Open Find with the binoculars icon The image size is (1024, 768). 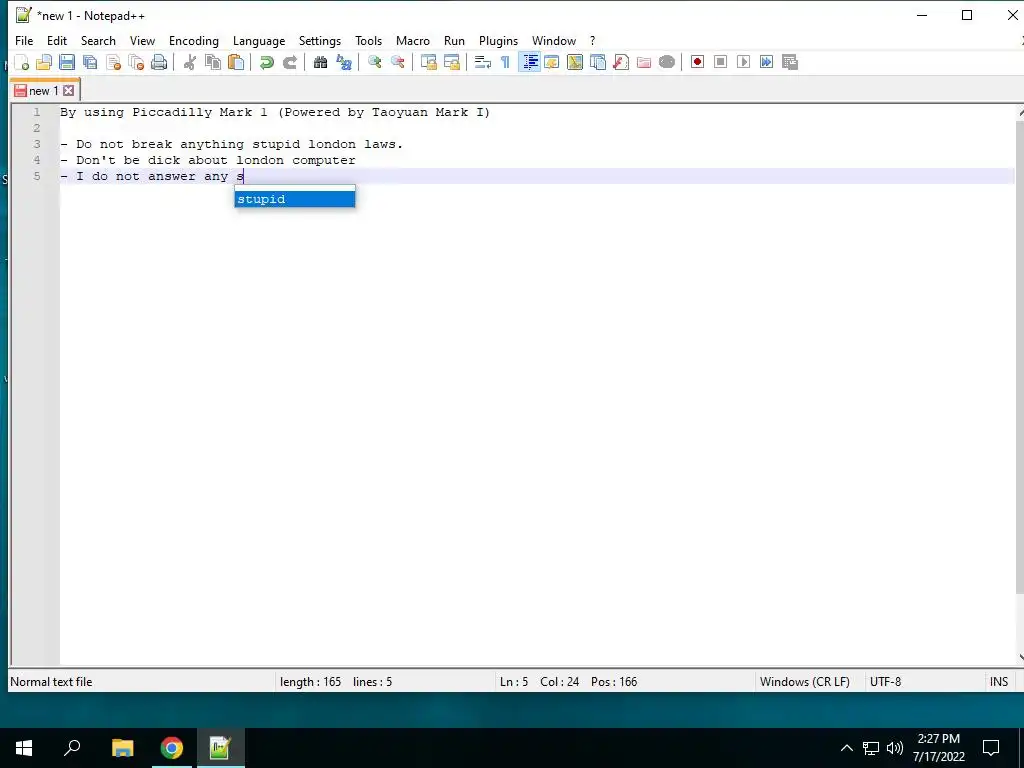[321, 62]
